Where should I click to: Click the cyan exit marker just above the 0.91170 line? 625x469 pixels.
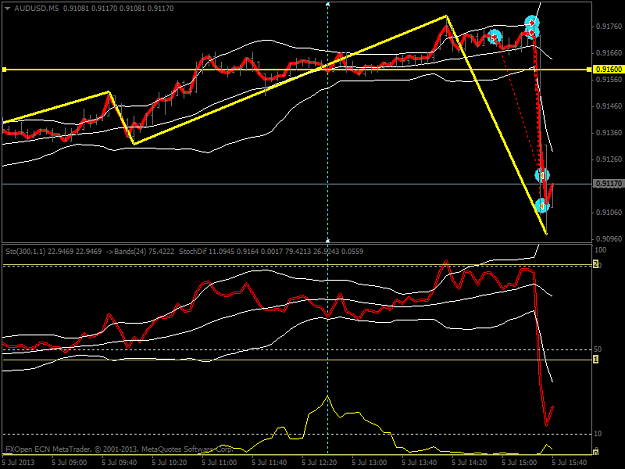542,175
